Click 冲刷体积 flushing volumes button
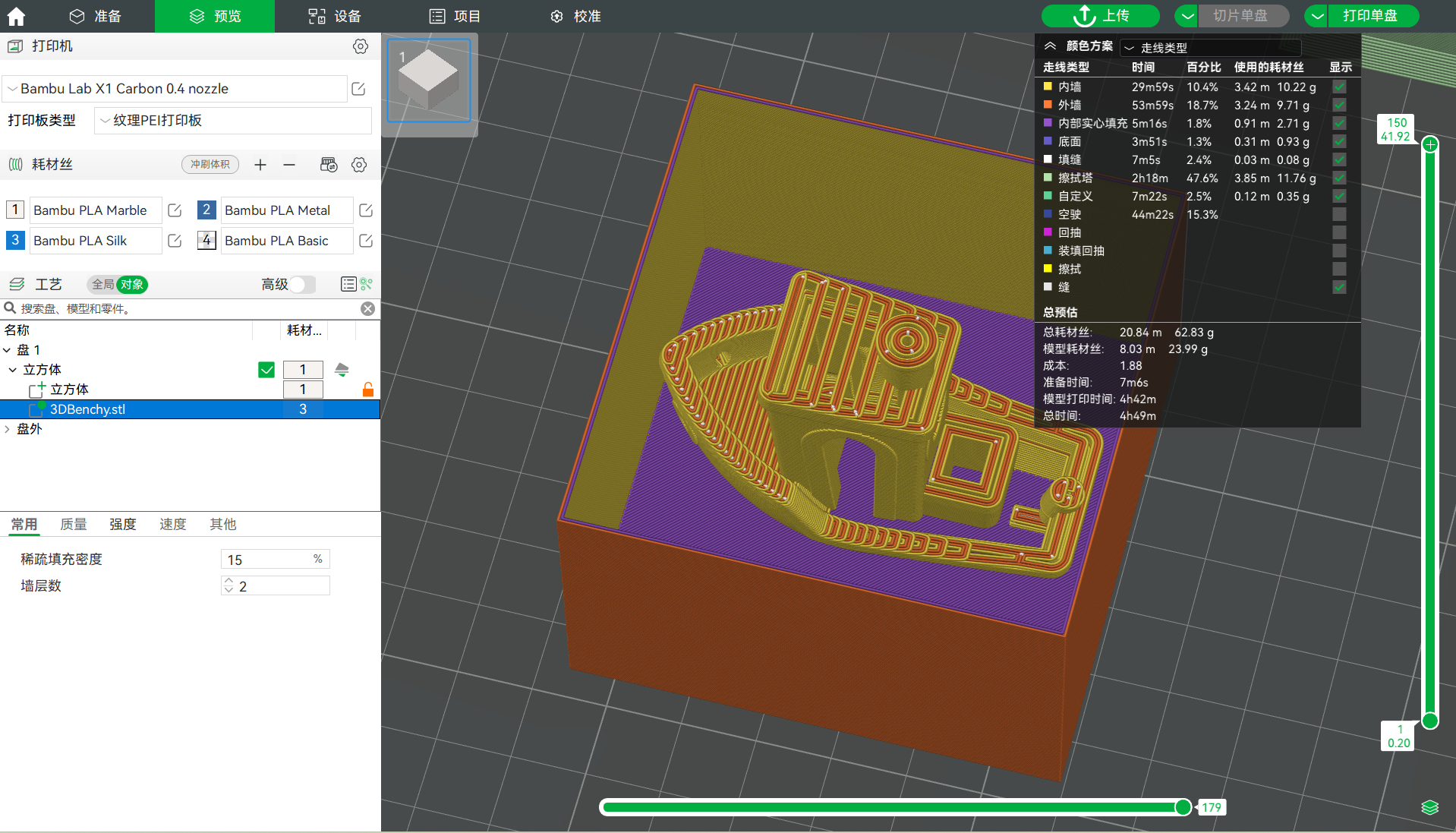Image resolution: width=1456 pixels, height=833 pixels. click(x=210, y=165)
